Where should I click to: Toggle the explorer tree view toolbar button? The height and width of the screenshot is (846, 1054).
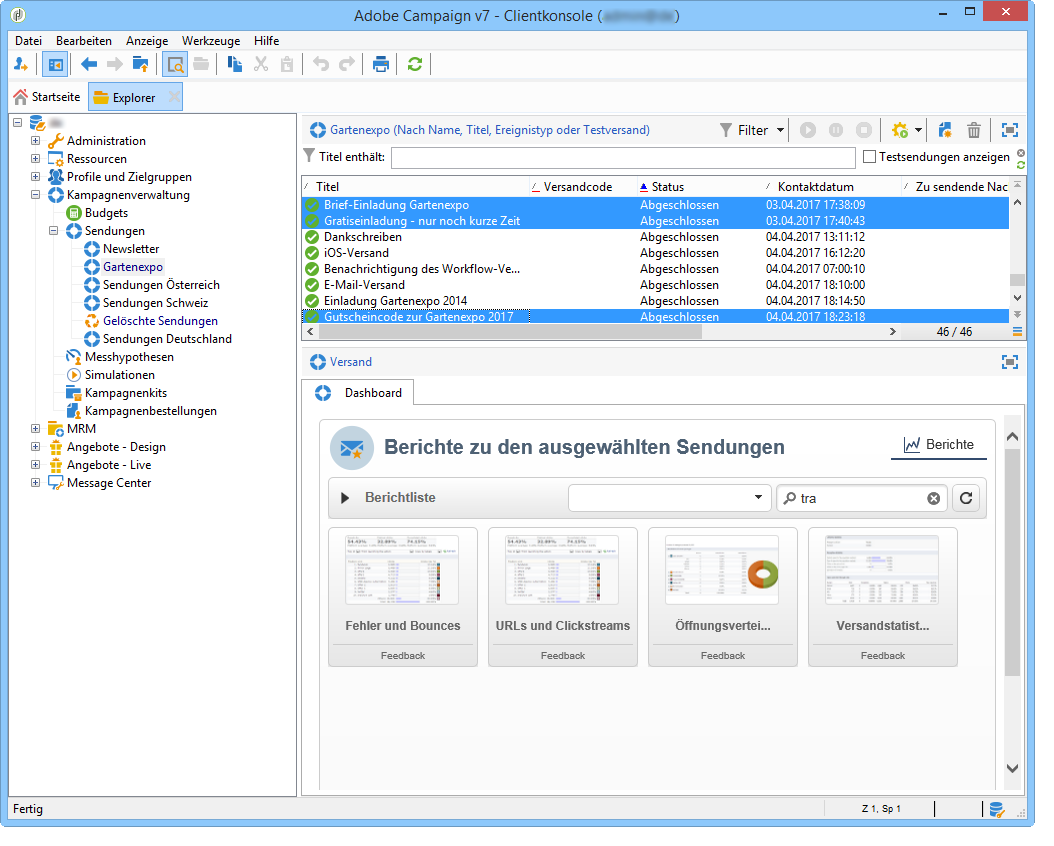coord(55,65)
